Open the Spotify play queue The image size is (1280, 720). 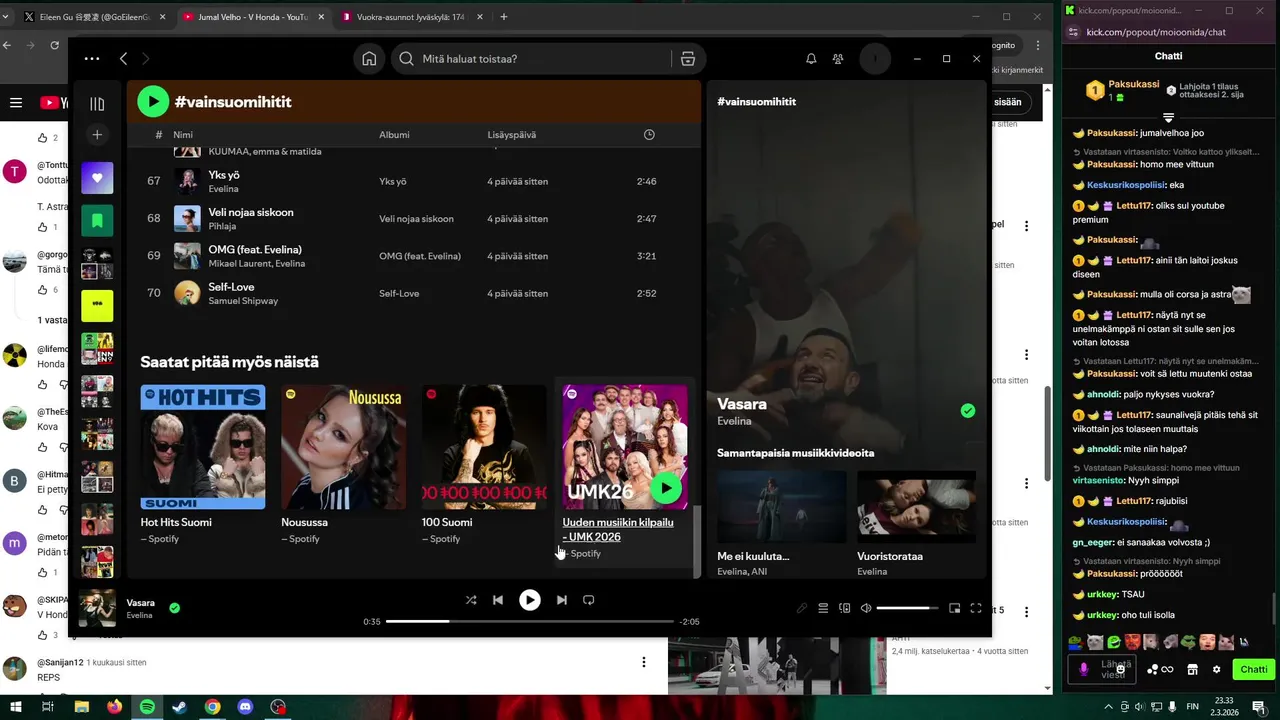pos(823,608)
